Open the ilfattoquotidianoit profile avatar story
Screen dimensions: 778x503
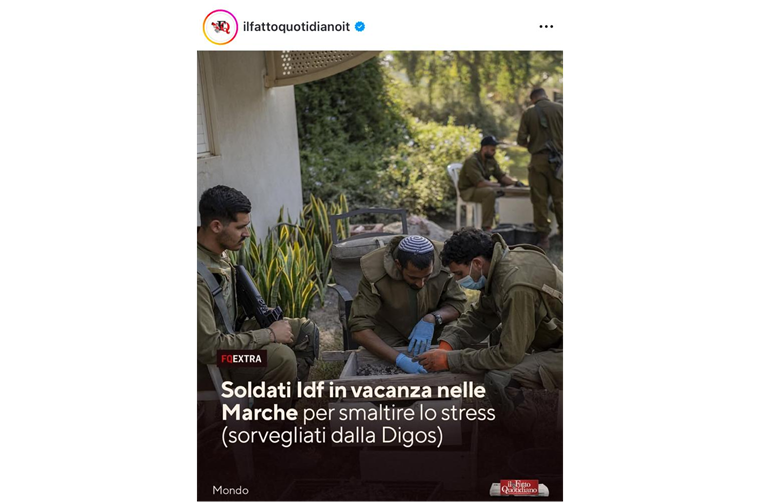coord(220,27)
